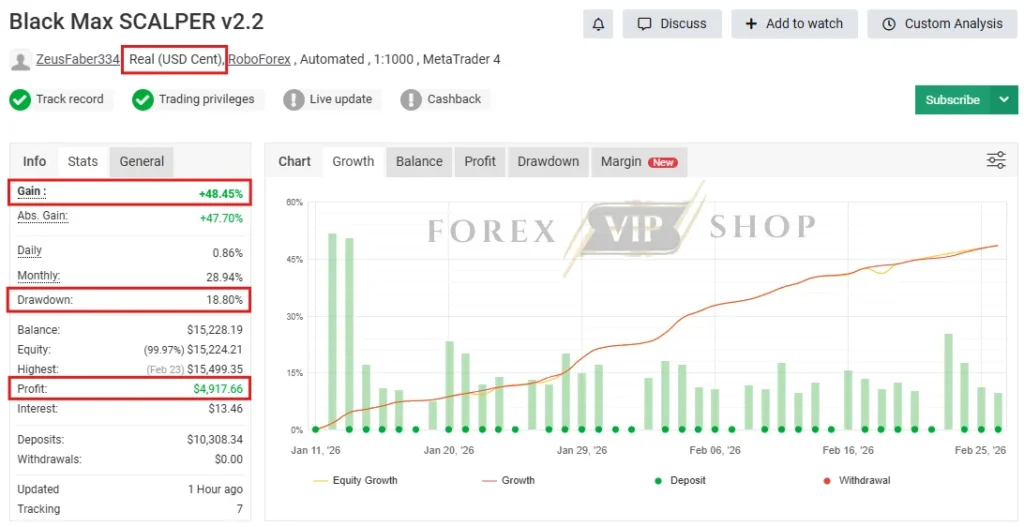Click the tallest green bar near Jan 11

coord(332,331)
